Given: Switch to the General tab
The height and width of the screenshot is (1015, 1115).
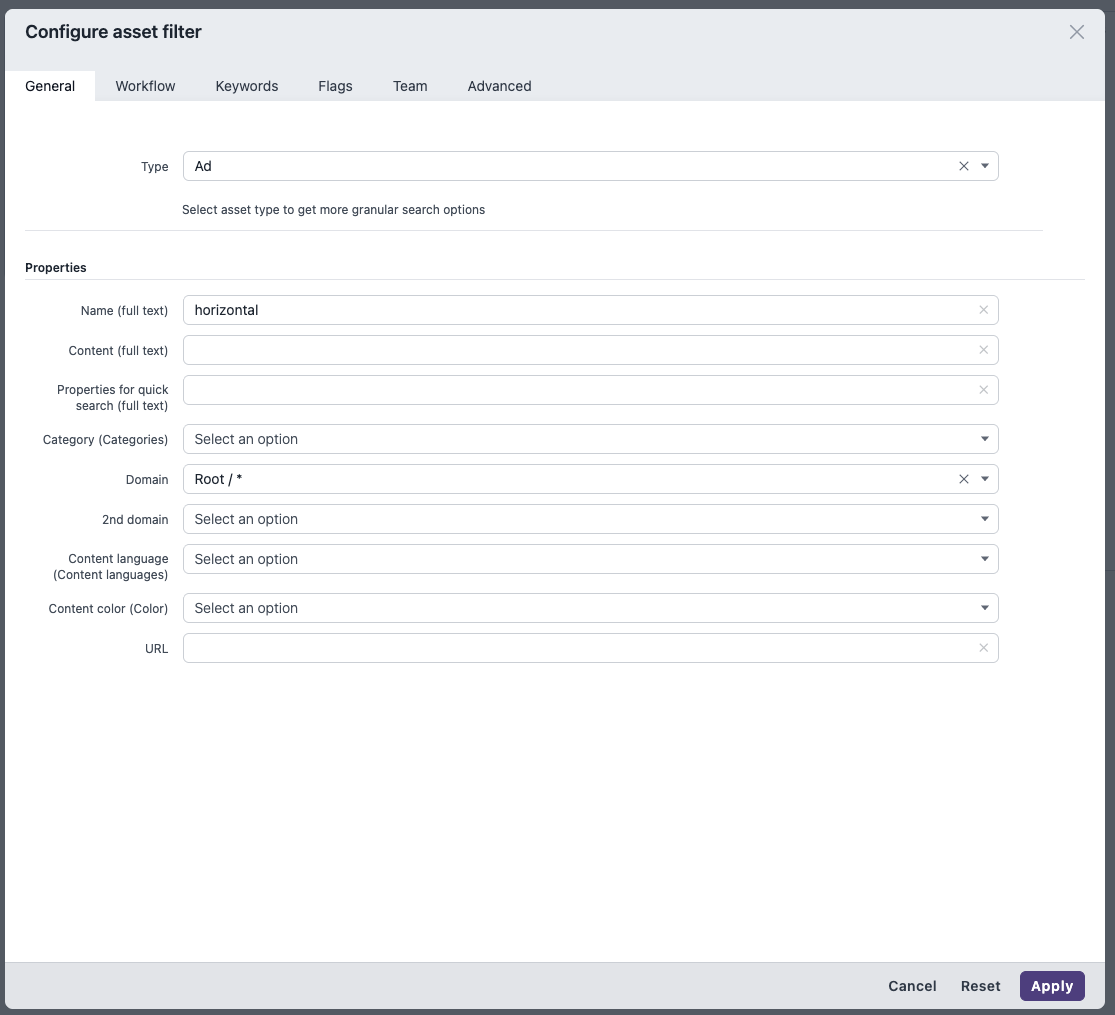Looking at the screenshot, I should pyautogui.click(x=50, y=86).
